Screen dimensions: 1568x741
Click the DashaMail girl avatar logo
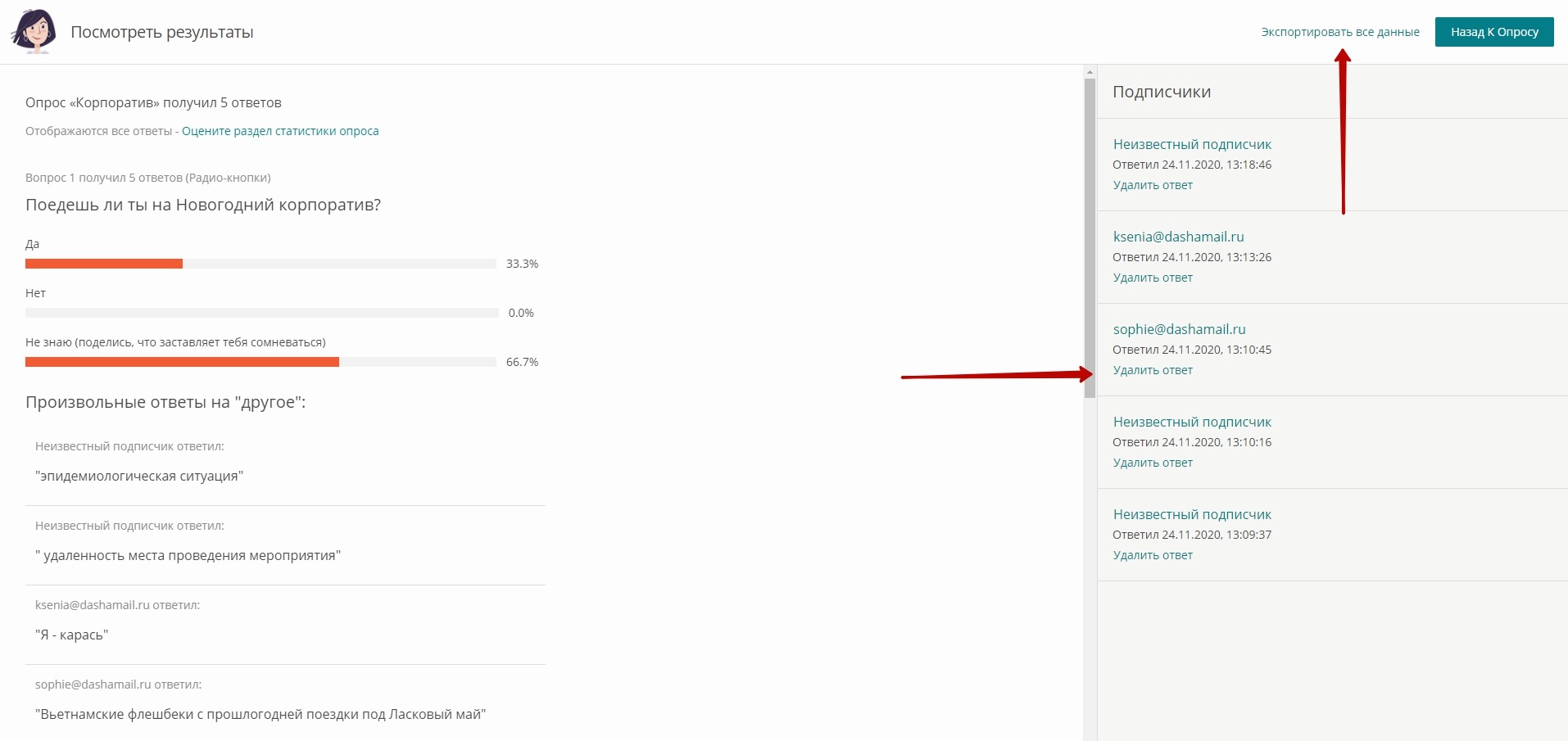pyautogui.click(x=34, y=31)
